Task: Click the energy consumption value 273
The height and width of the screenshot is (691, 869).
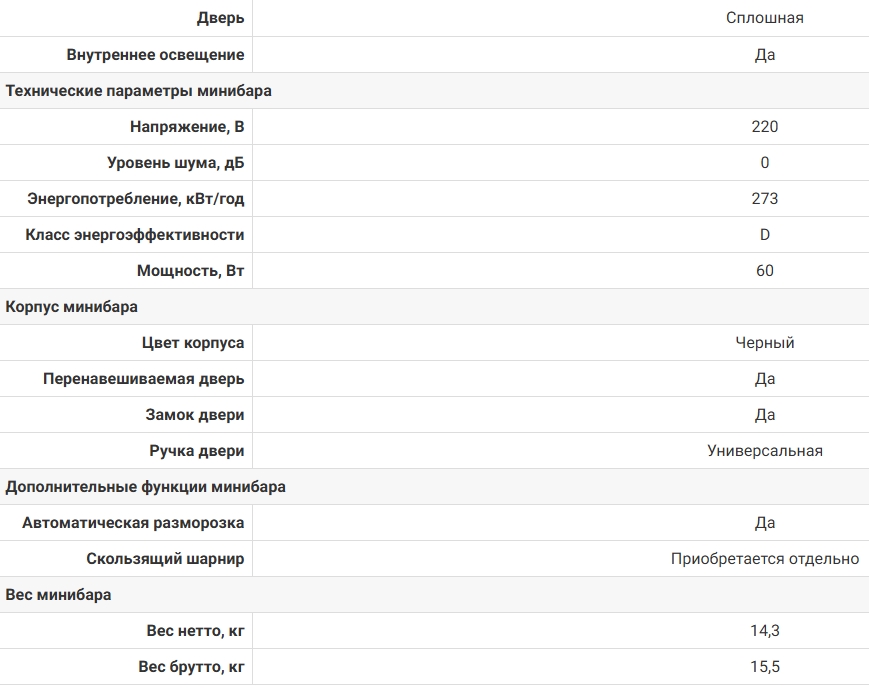Action: pos(765,199)
